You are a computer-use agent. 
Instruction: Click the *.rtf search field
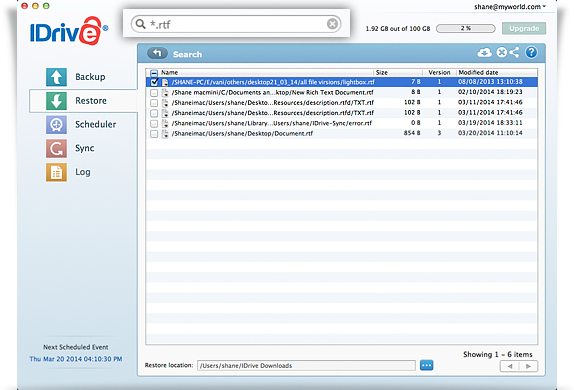pos(236,24)
